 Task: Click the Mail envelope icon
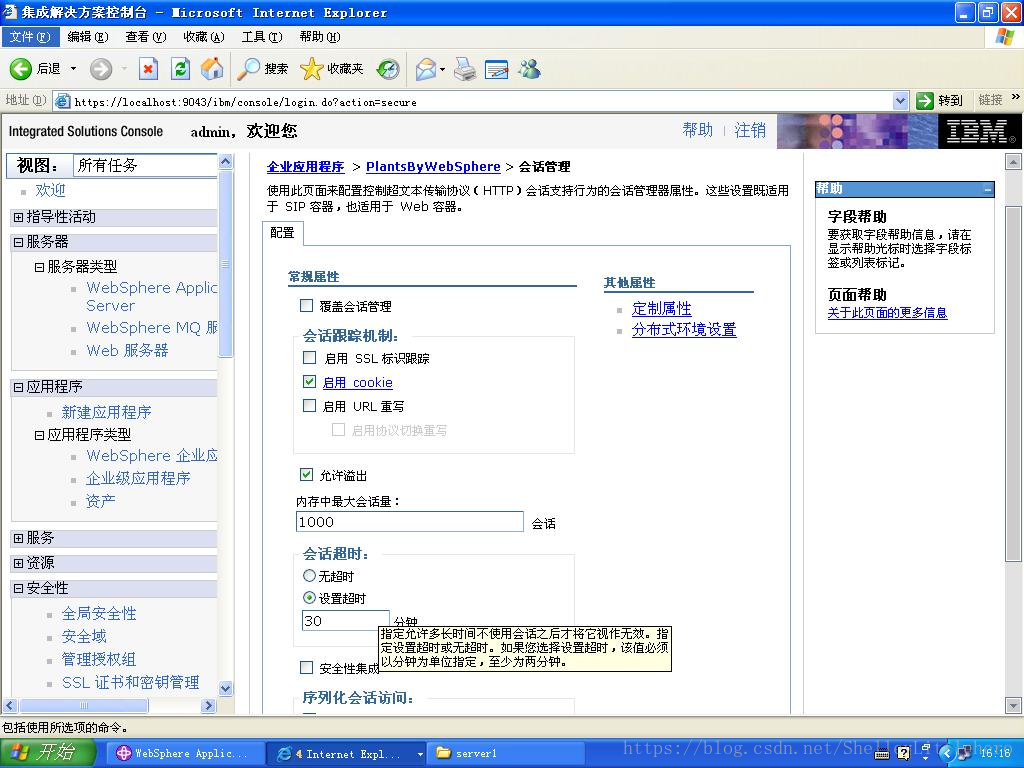426,69
